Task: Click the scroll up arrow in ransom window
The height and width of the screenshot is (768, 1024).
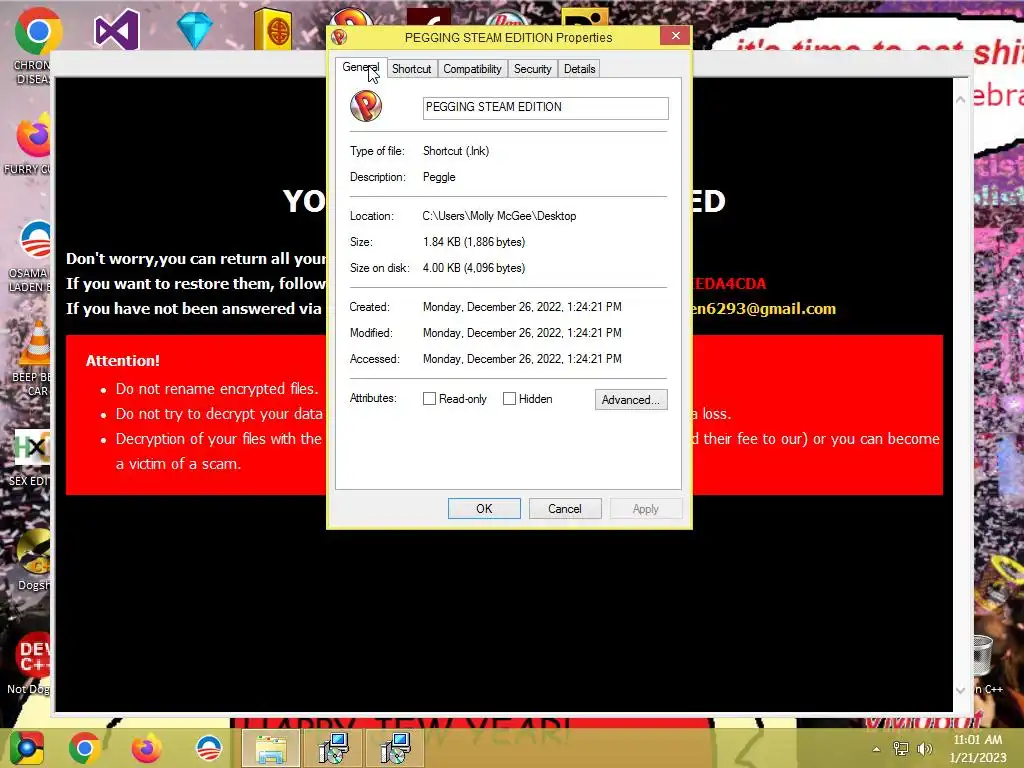Action: click(960, 100)
